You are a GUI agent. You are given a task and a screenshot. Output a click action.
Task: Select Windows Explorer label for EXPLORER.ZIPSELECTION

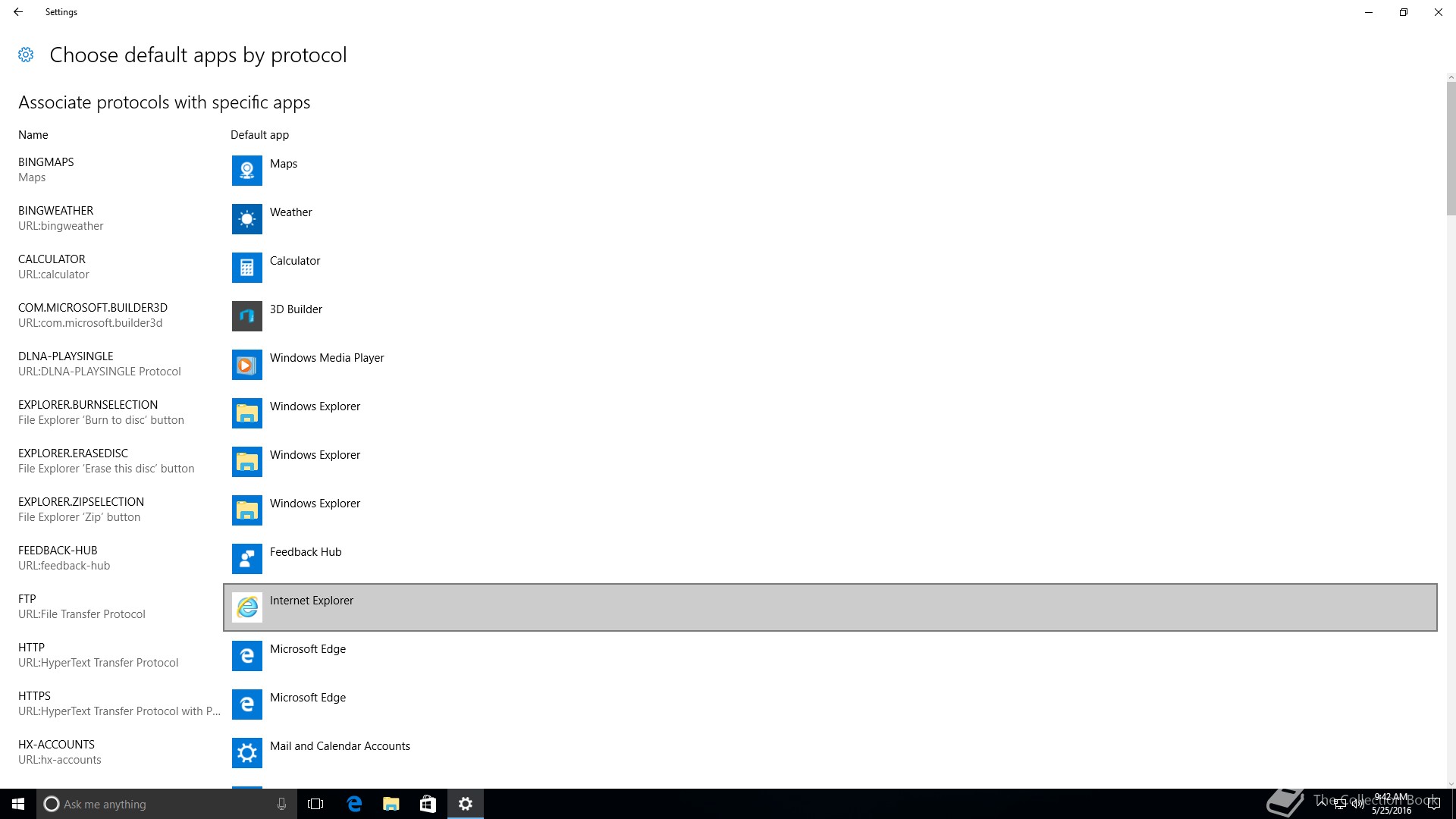coord(315,504)
